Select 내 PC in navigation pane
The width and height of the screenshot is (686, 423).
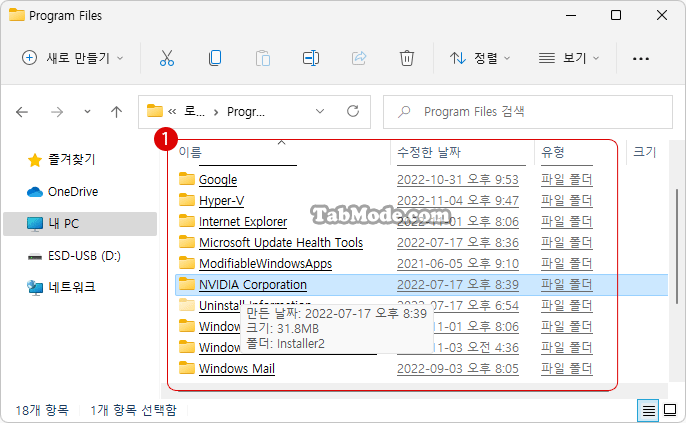80,224
